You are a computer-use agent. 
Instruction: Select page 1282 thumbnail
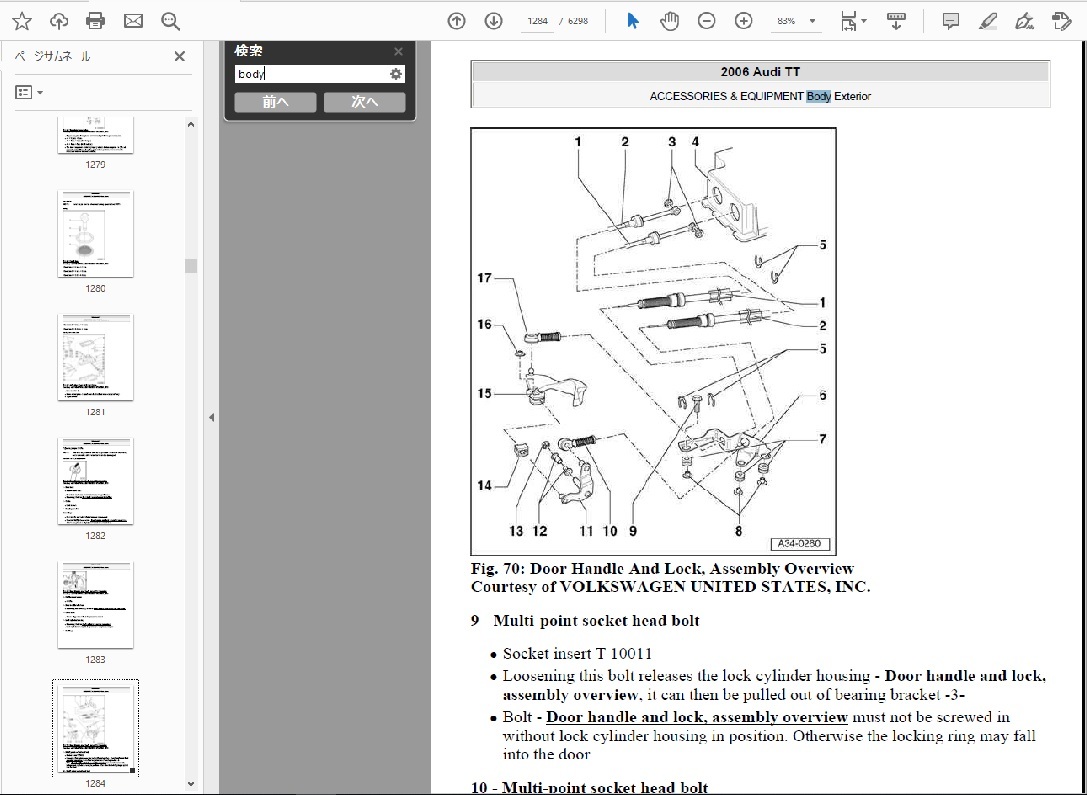point(95,481)
